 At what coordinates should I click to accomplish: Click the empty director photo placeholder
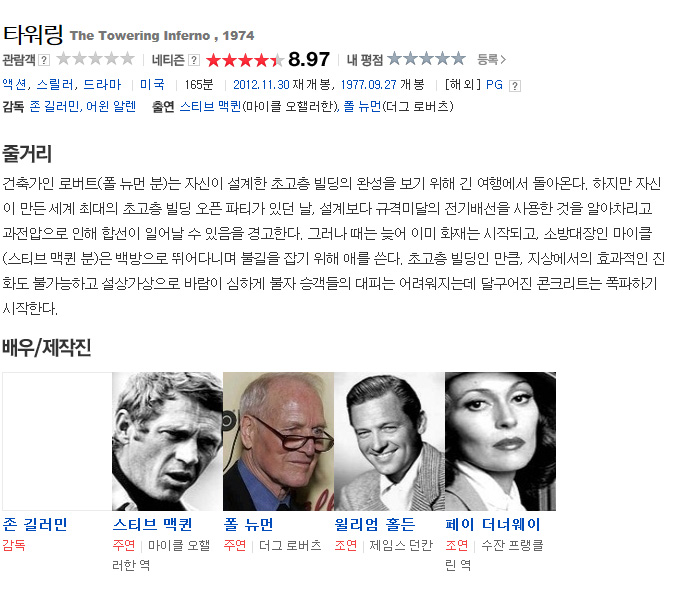(x=57, y=441)
